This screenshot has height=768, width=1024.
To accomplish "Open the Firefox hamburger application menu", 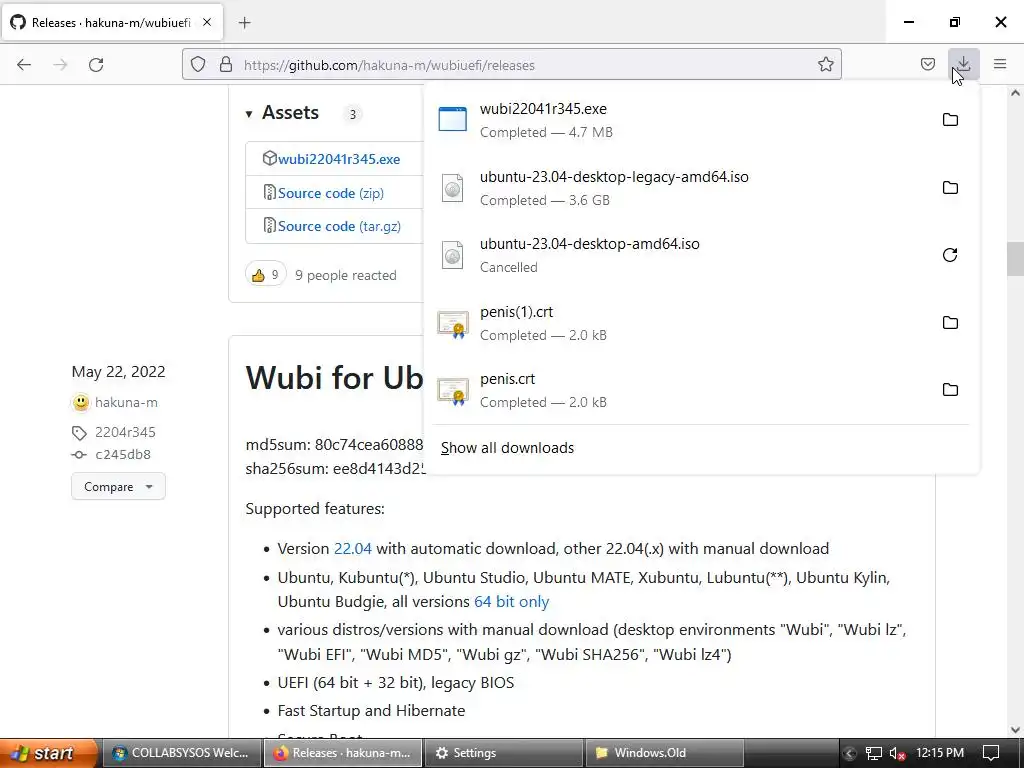I will coord(1000,64).
